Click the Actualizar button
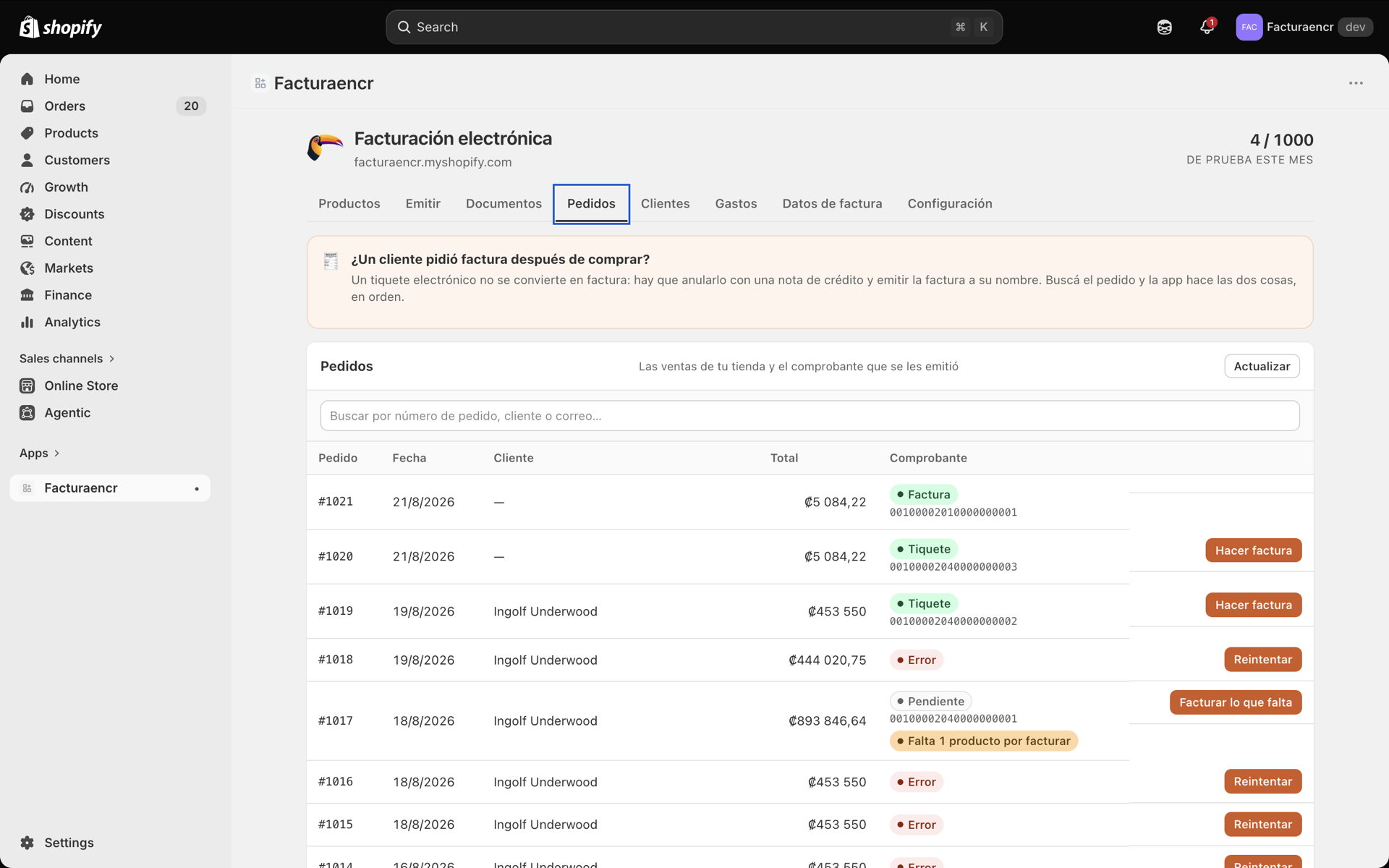1389x868 pixels. (1262, 366)
